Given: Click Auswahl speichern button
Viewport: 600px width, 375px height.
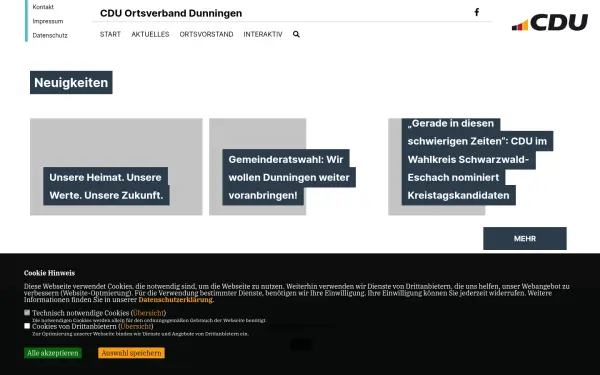Looking at the screenshot, I should (x=131, y=353).
